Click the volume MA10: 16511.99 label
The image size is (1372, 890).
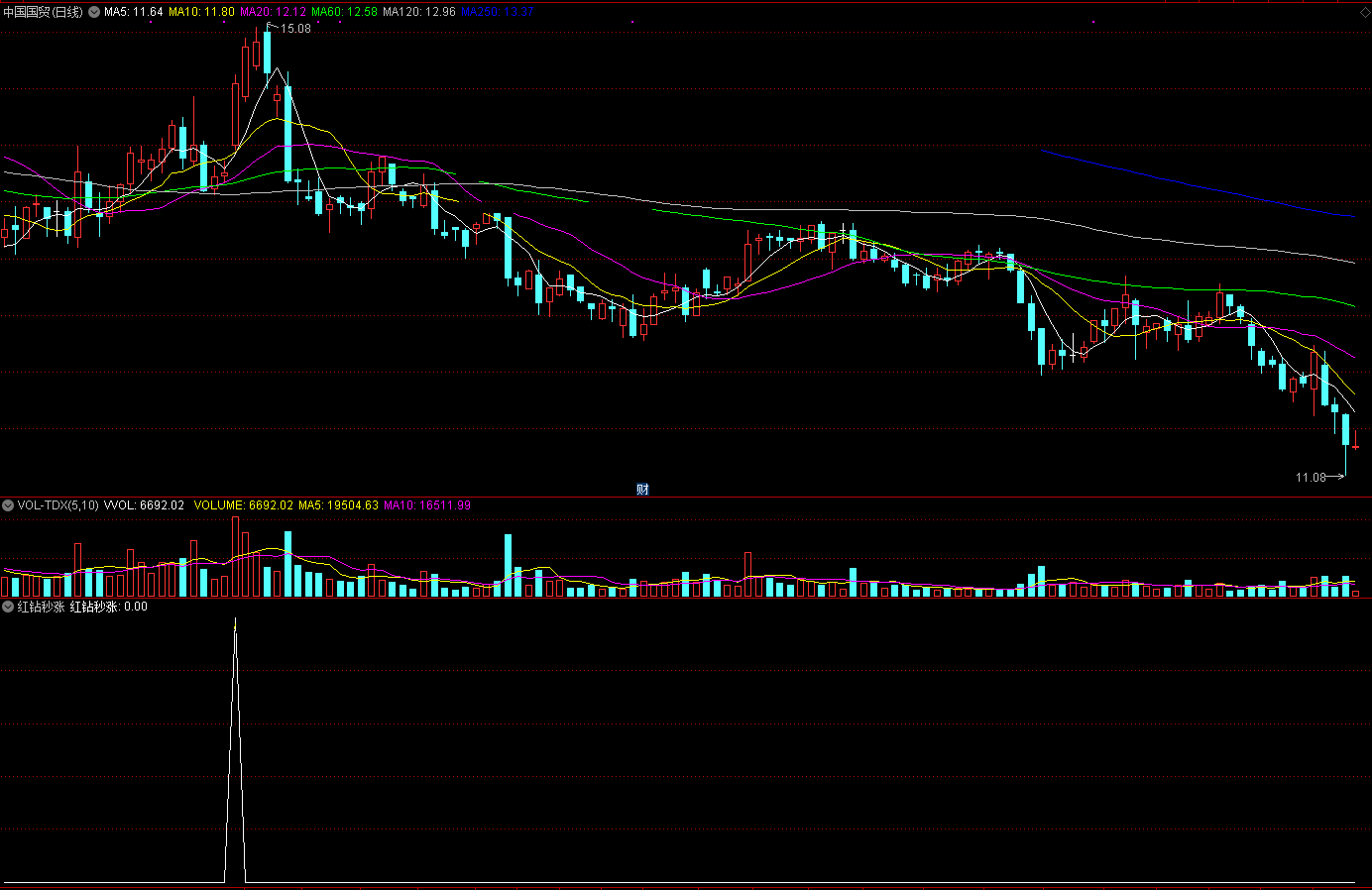coord(427,505)
